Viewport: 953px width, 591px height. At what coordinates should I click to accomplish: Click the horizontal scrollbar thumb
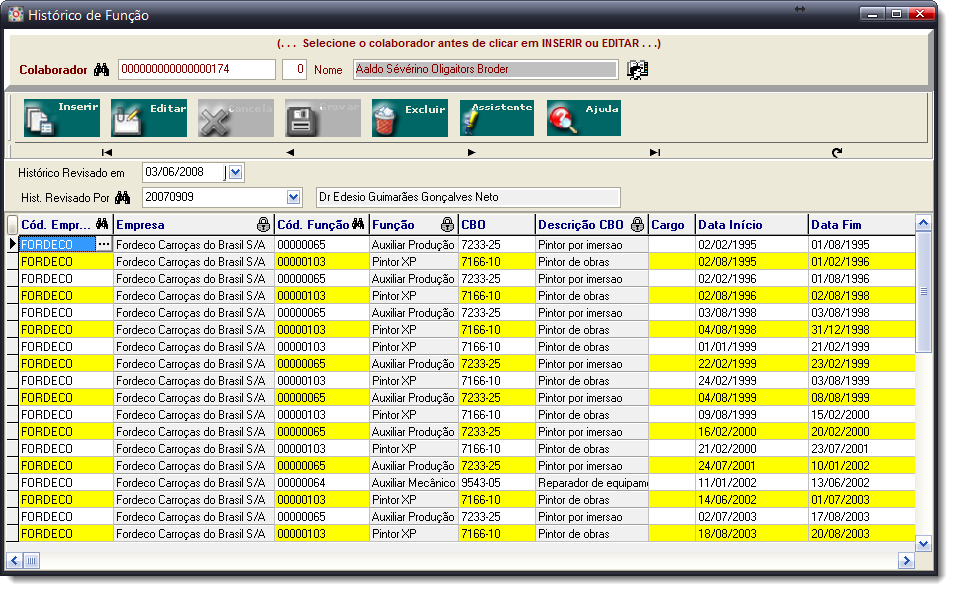[x=32, y=560]
